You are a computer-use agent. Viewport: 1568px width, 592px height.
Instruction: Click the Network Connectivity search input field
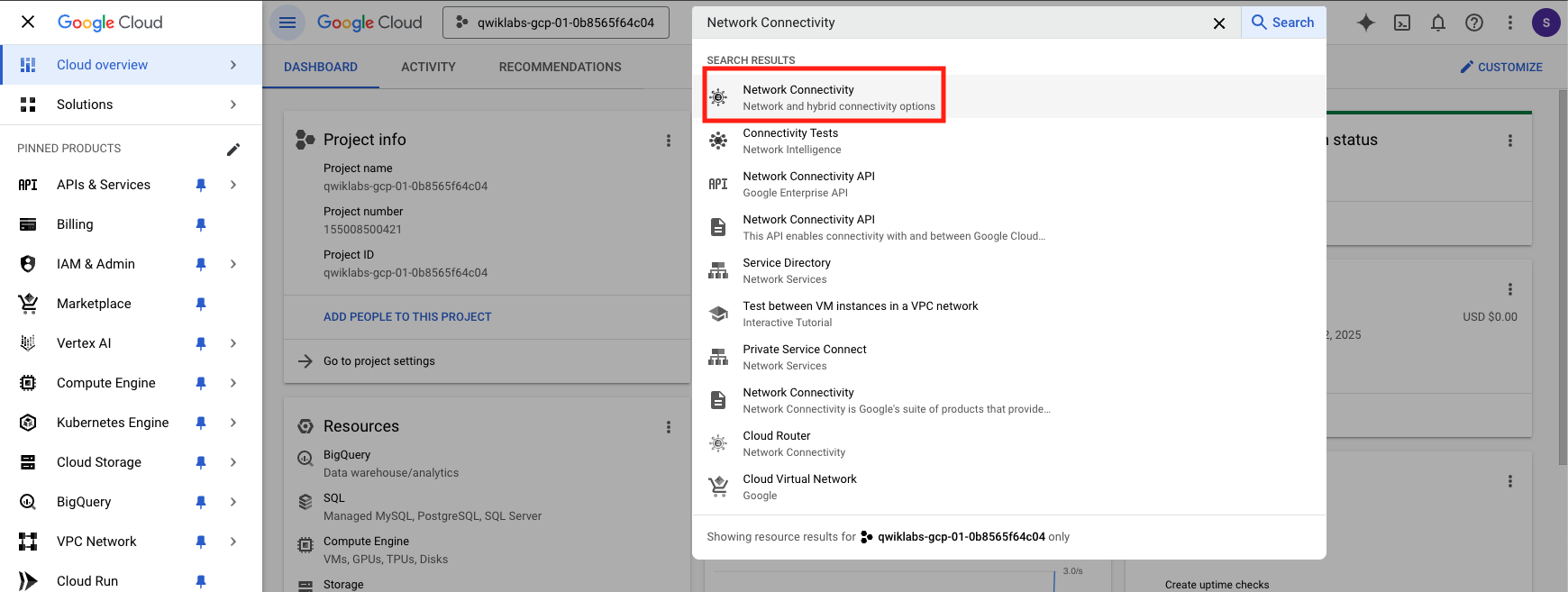click(x=951, y=23)
